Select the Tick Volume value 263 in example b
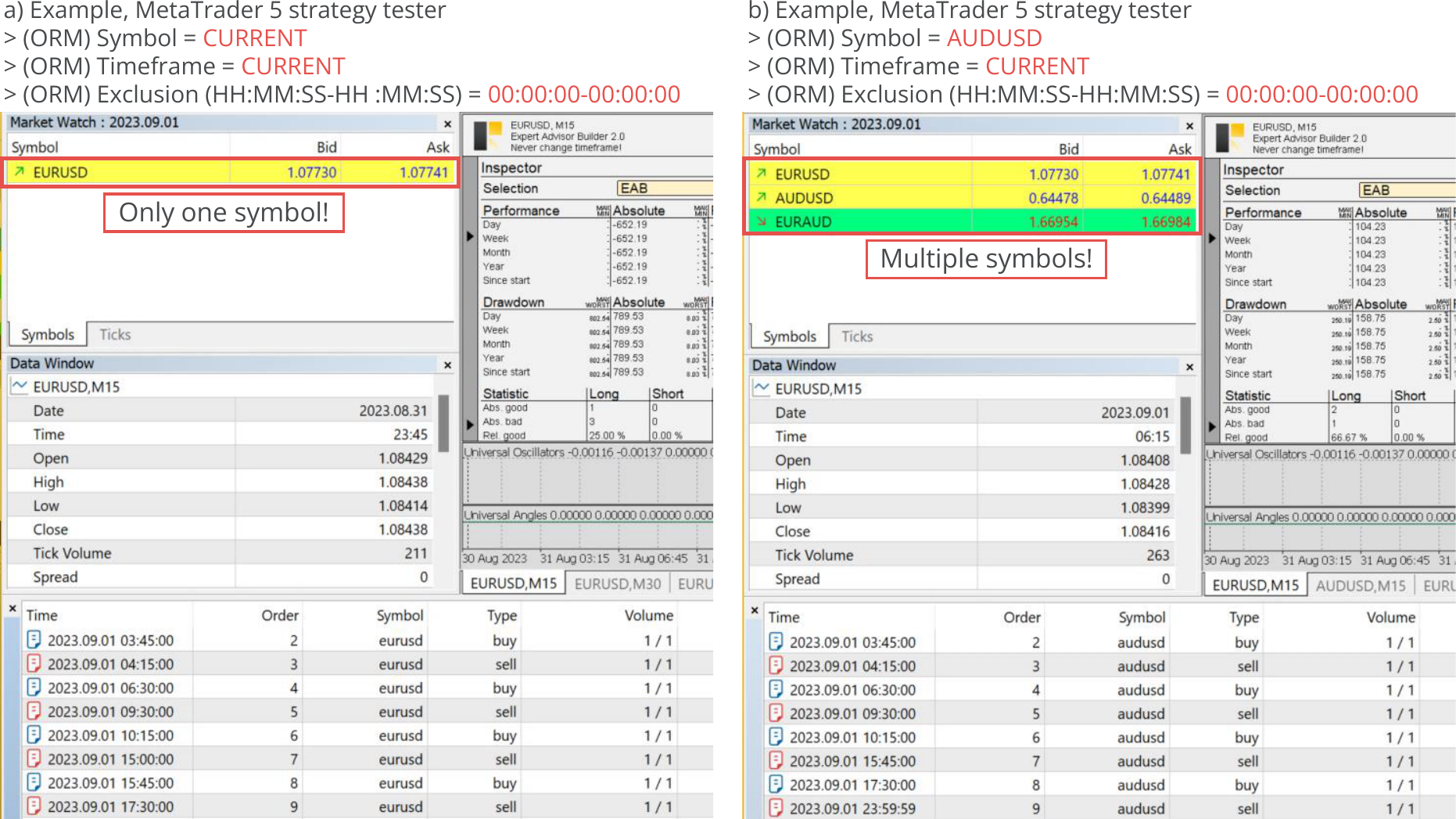The width and height of the screenshot is (1456, 819). point(1157,555)
